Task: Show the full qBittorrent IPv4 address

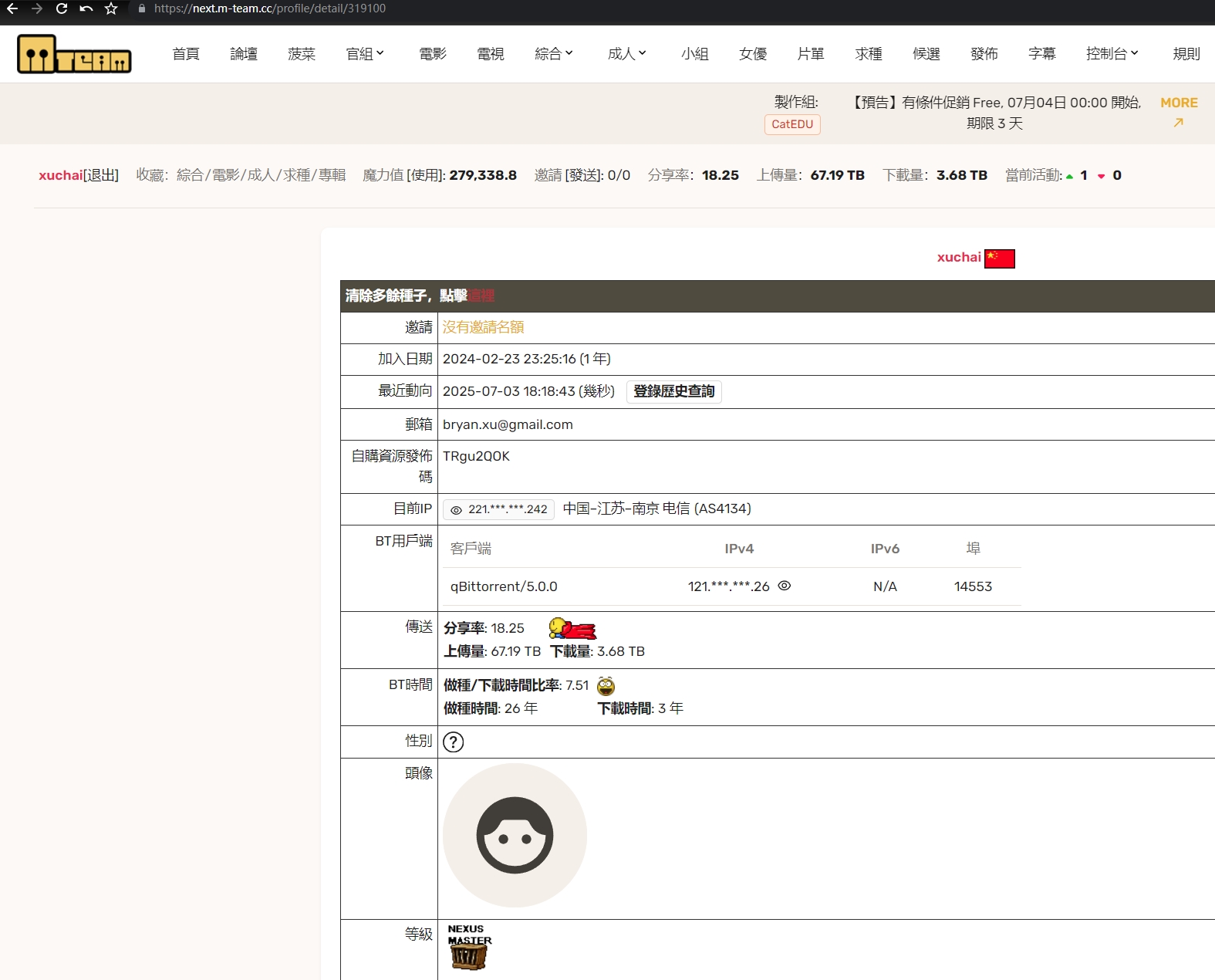Action: pos(785,586)
